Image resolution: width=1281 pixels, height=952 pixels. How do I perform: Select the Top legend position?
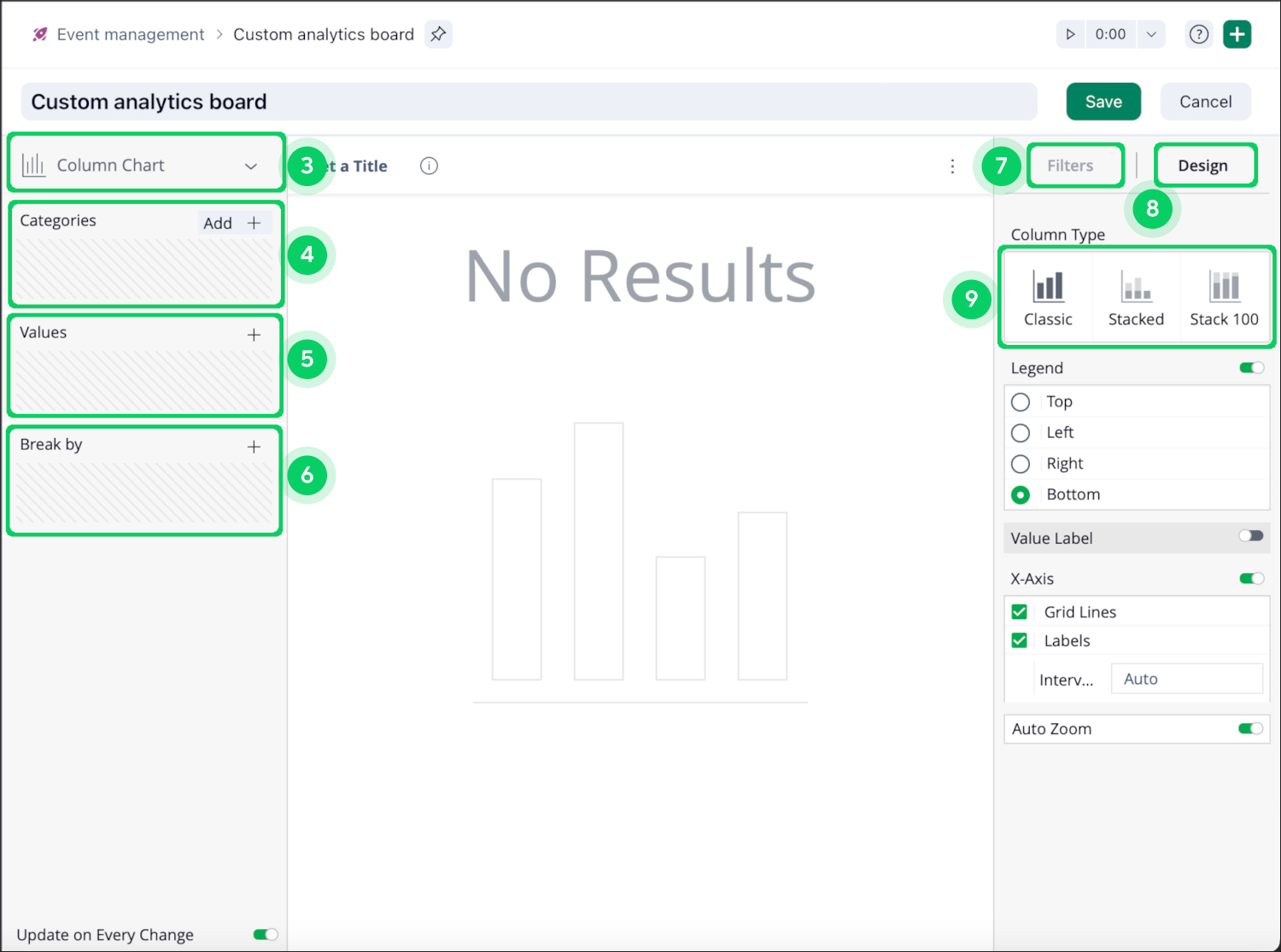[1021, 401]
